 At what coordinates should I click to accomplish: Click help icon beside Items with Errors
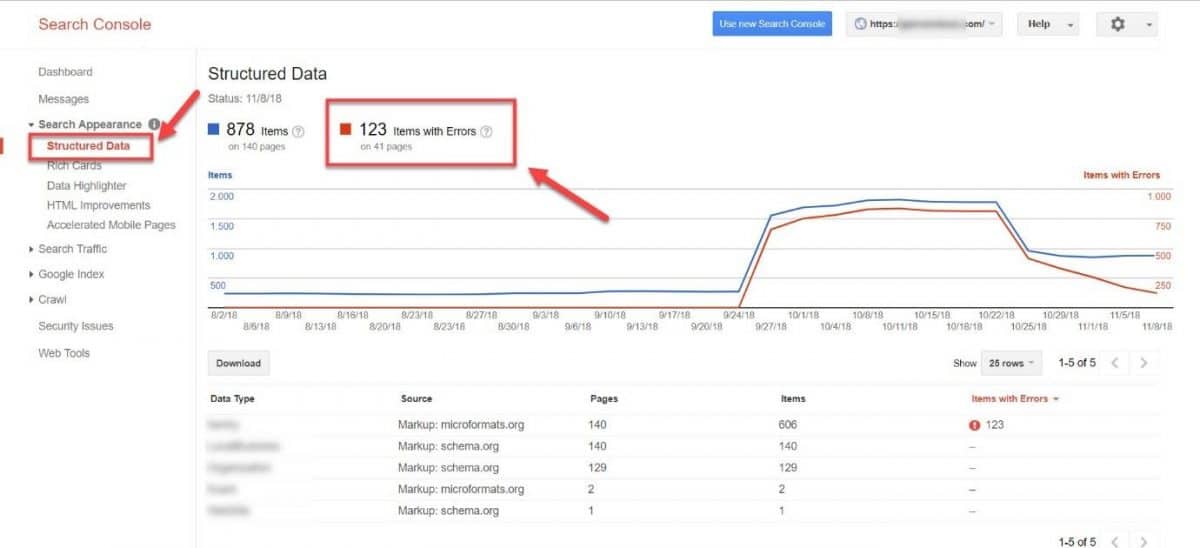click(x=486, y=131)
